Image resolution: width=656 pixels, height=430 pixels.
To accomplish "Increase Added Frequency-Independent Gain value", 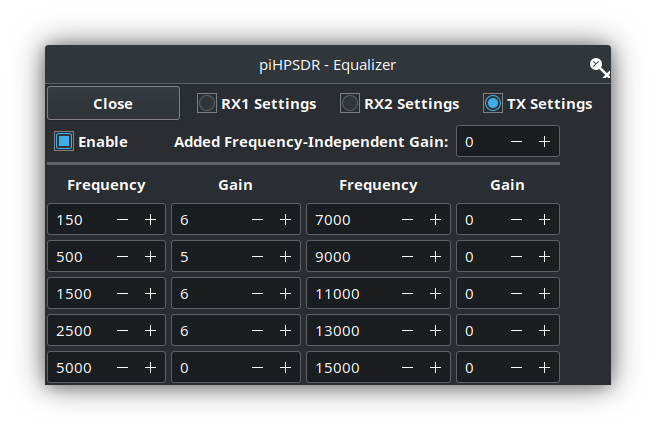I will click(544, 141).
